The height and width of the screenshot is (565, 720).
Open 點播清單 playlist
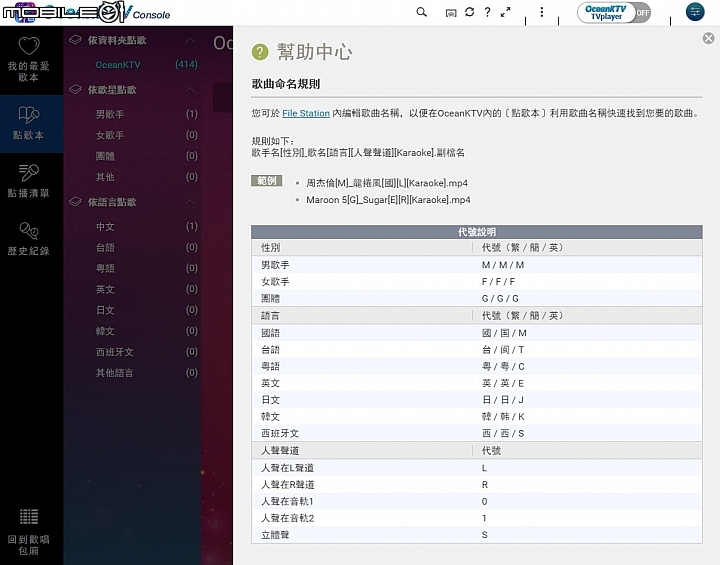pos(28,181)
